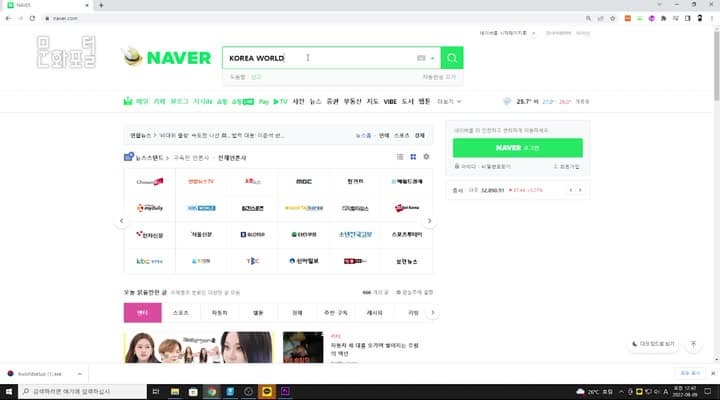Click the Windows taskbar search box

pyautogui.click(x=83, y=391)
